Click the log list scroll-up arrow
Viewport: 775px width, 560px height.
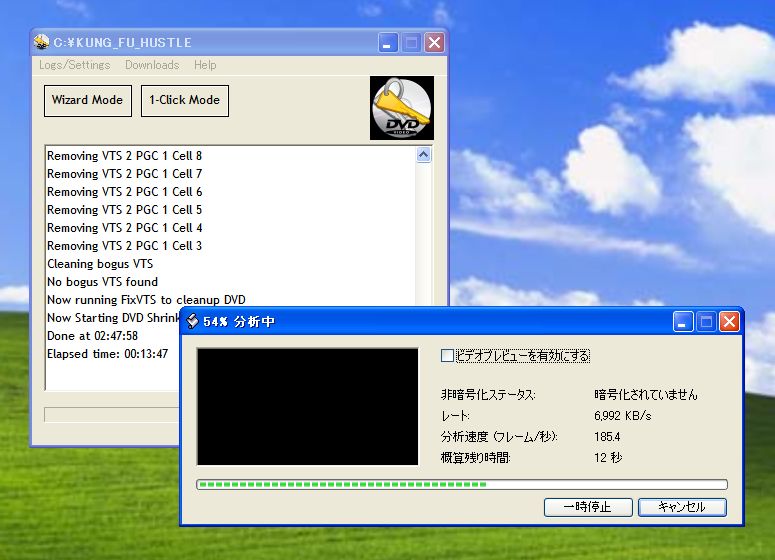coord(424,155)
